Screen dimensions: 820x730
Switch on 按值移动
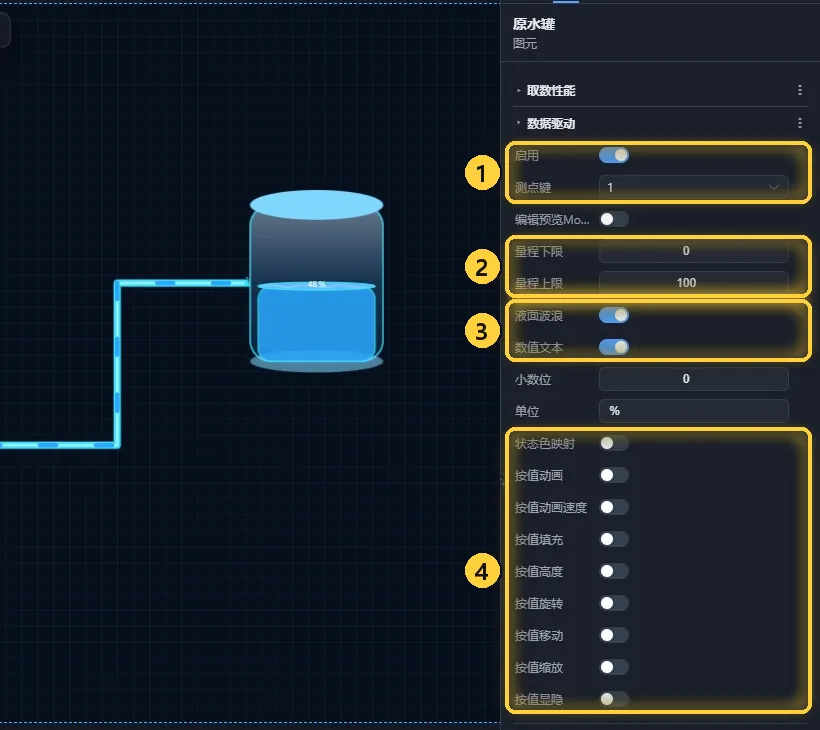614,635
